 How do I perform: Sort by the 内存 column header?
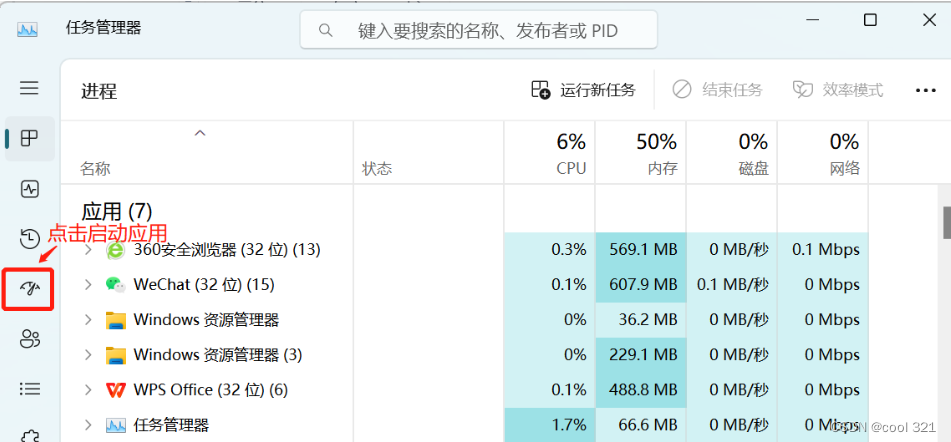[x=662, y=169]
